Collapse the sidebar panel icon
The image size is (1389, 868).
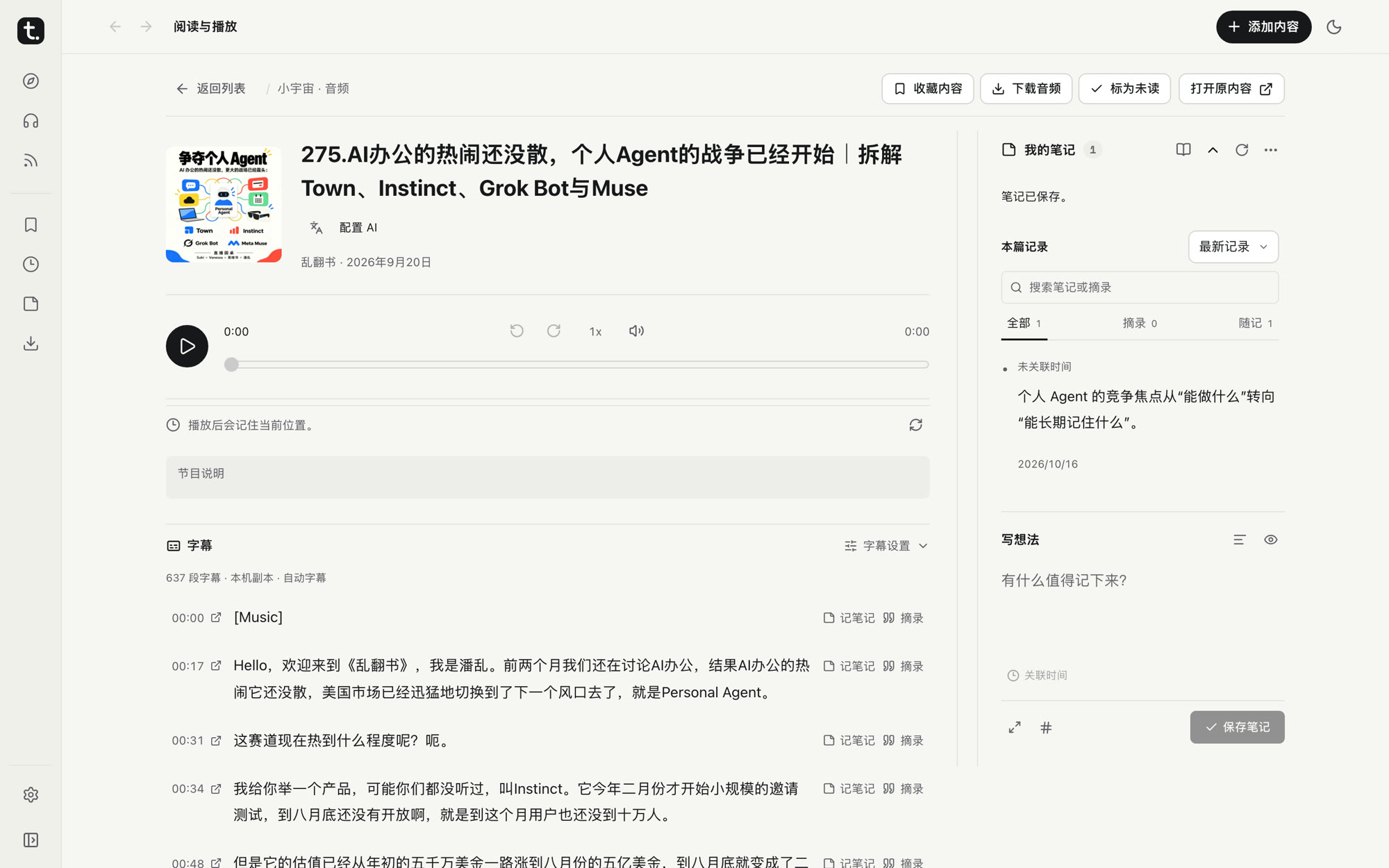(x=31, y=840)
